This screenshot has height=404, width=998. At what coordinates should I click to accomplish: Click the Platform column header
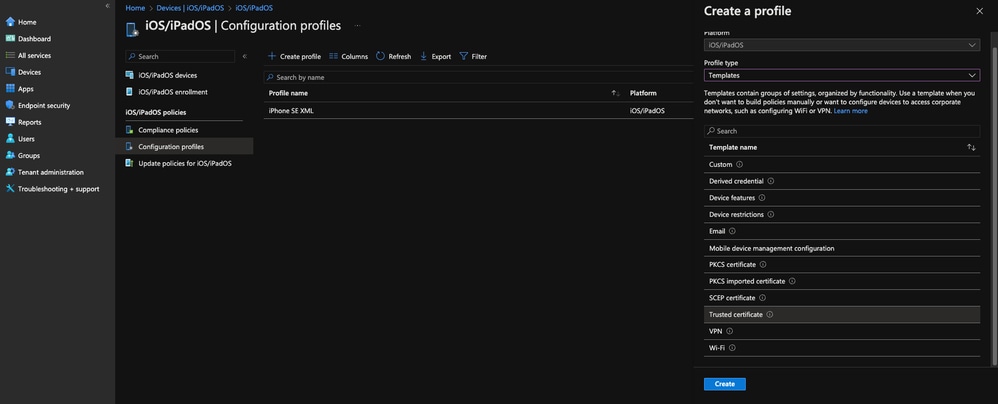(x=643, y=94)
